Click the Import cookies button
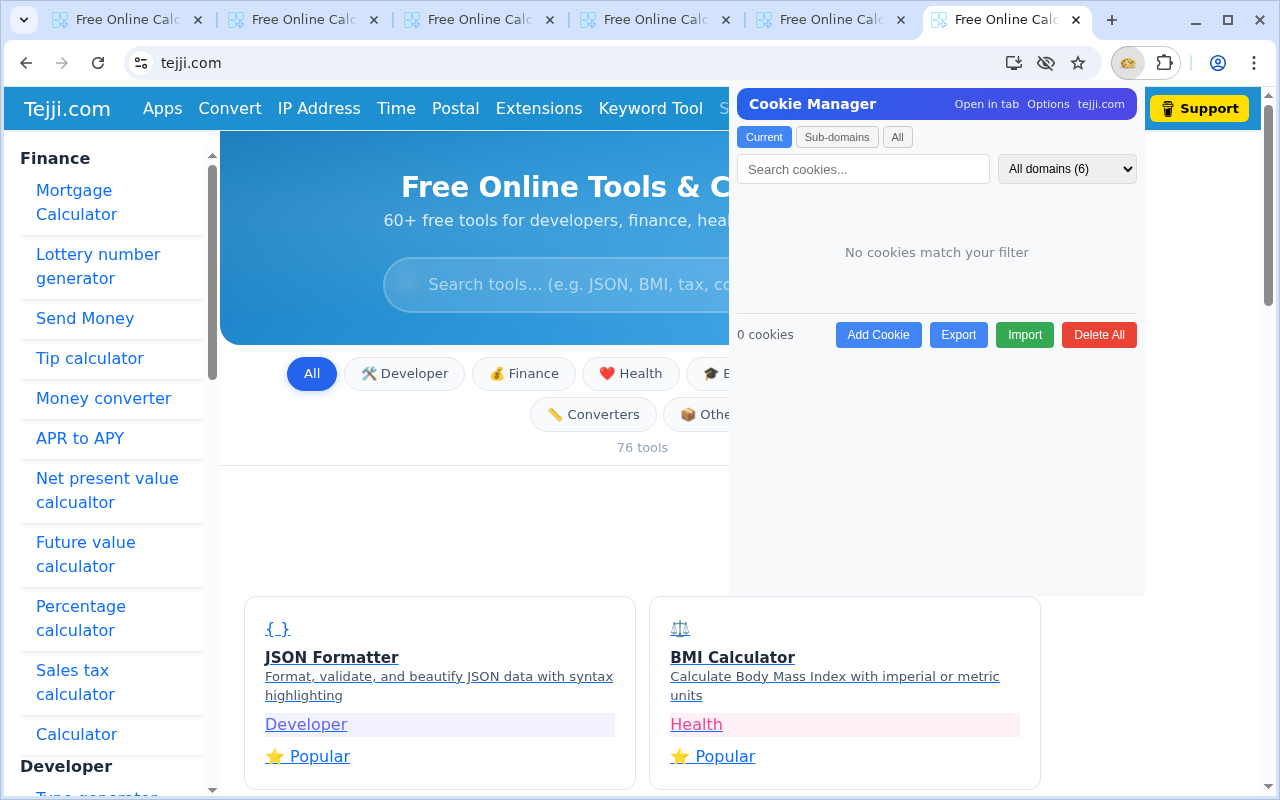The width and height of the screenshot is (1280, 800). pos(1025,335)
